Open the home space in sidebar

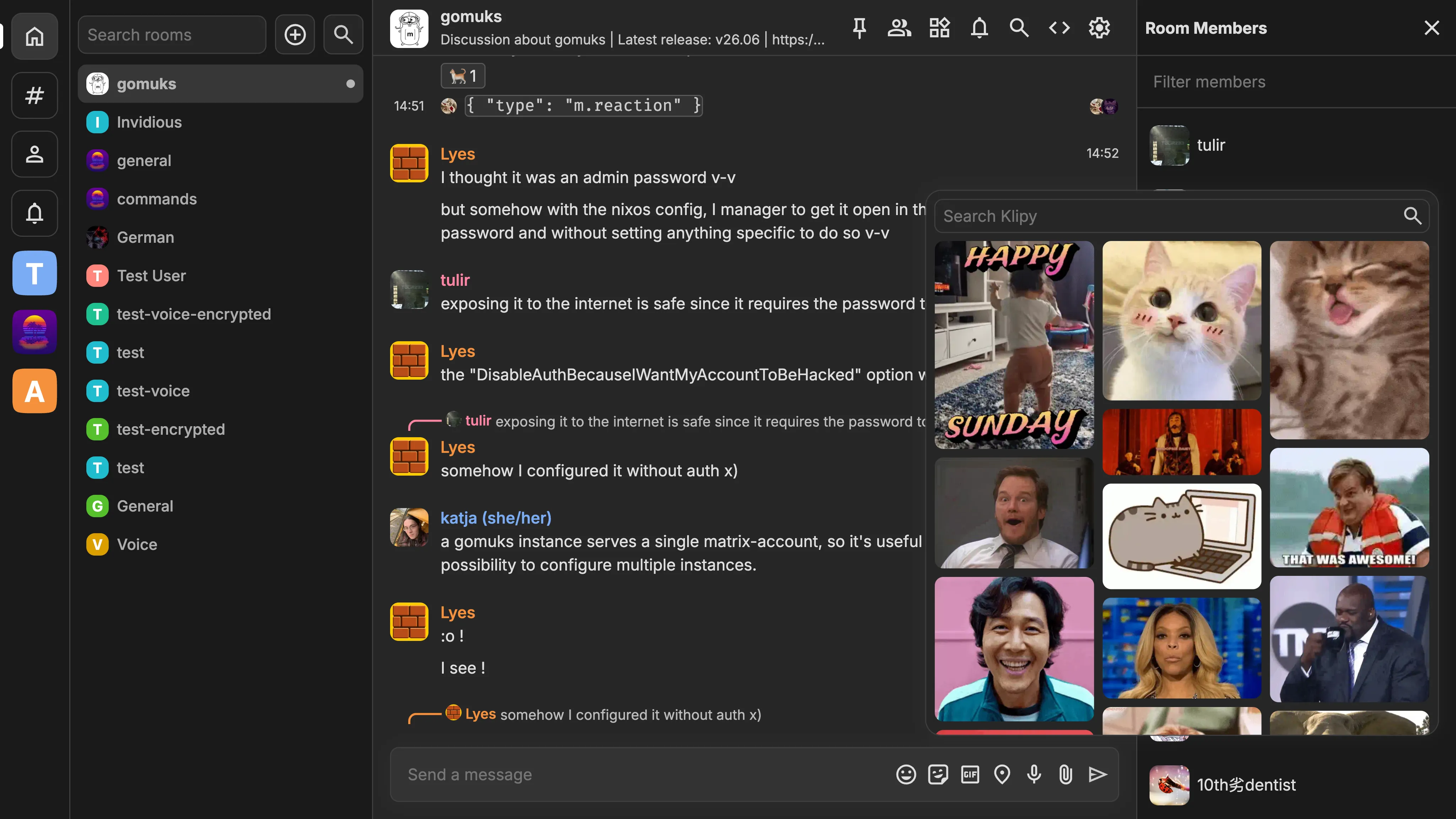click(34, 36)
